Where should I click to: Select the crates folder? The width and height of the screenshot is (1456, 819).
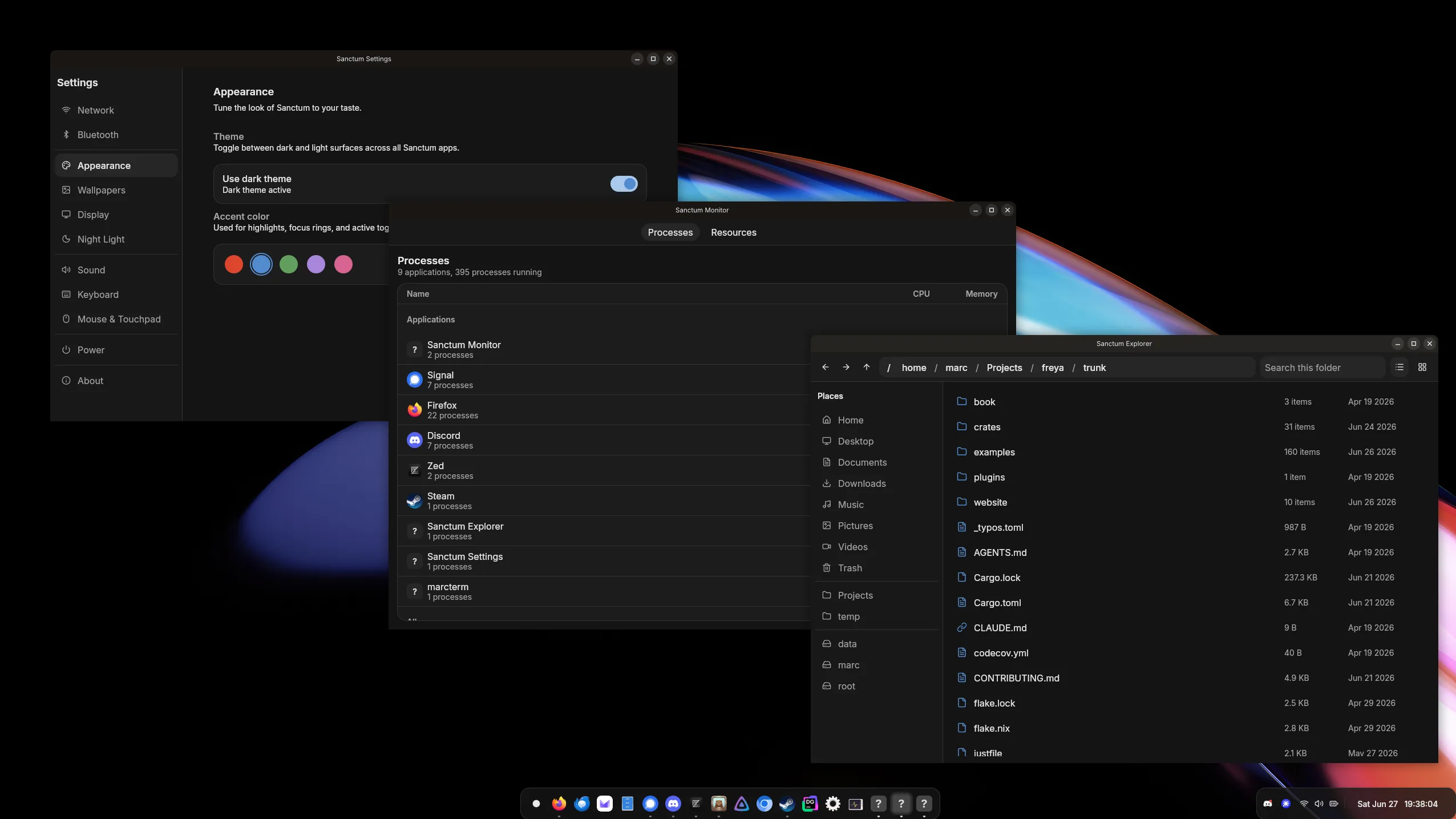(x=1190, y=427)
